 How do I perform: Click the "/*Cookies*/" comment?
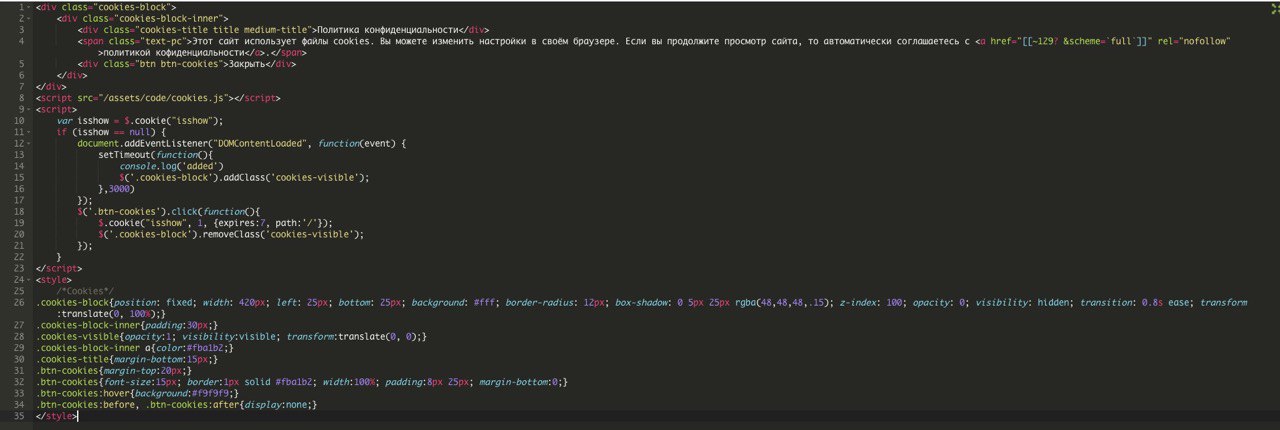[x=86, y=291]
